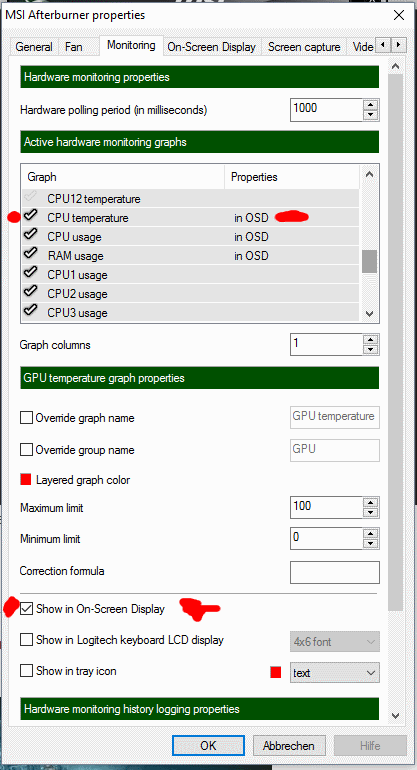The height and width of the screenshot is (770, 417).
Task: Toggle checkmark for CPU1 usage graph
Action: tap(31, 272)
